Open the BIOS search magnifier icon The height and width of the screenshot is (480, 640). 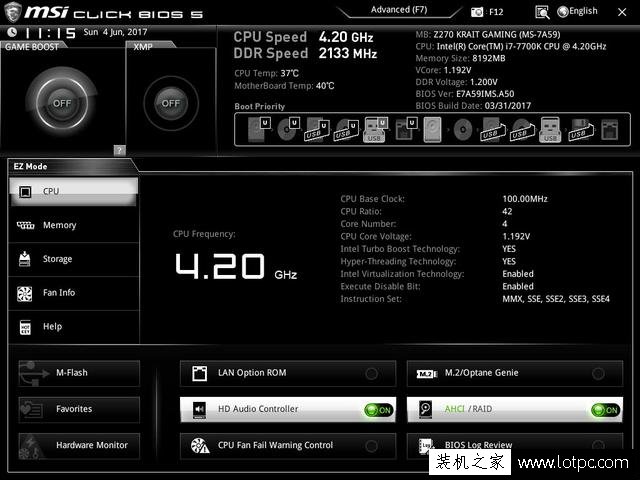pos(542,12)
